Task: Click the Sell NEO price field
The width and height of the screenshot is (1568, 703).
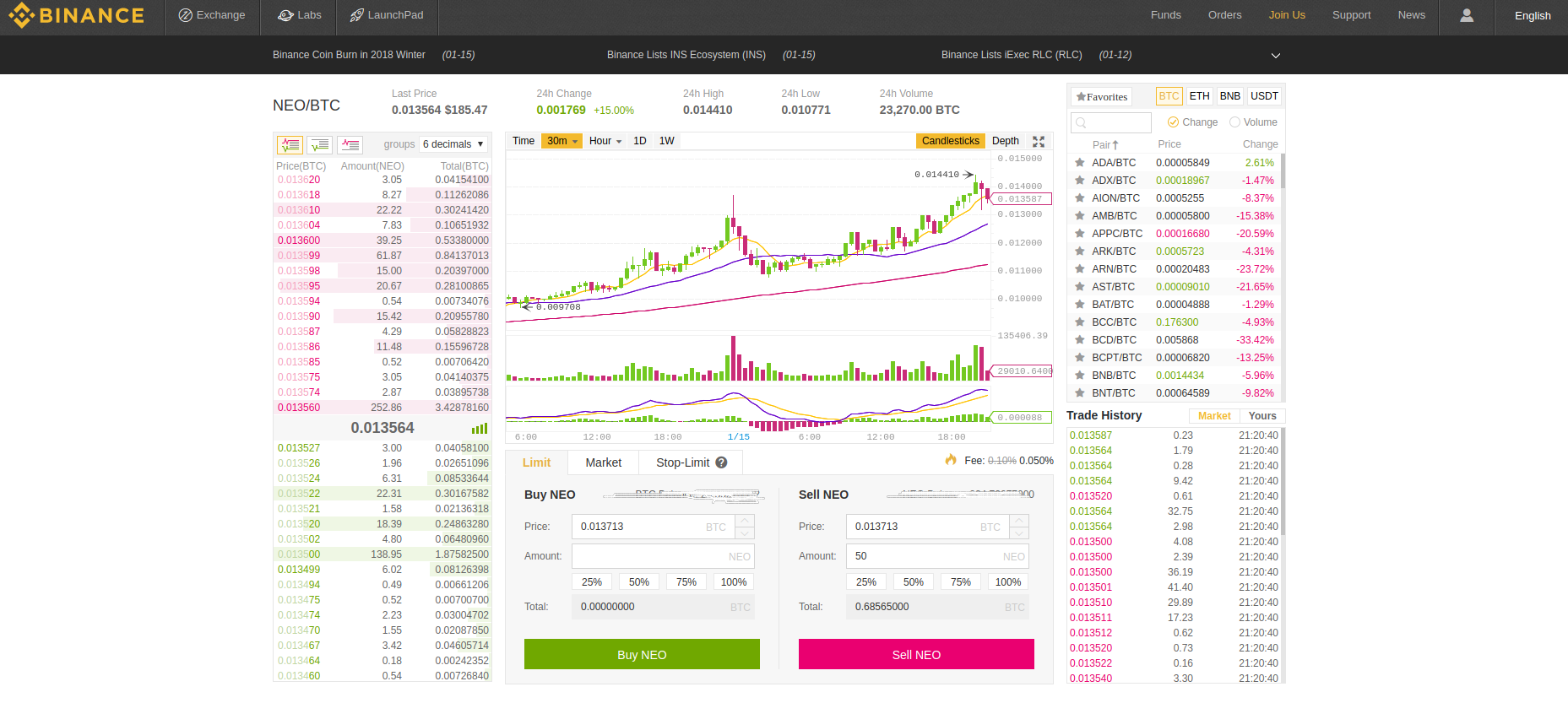Action: [928, 527]
